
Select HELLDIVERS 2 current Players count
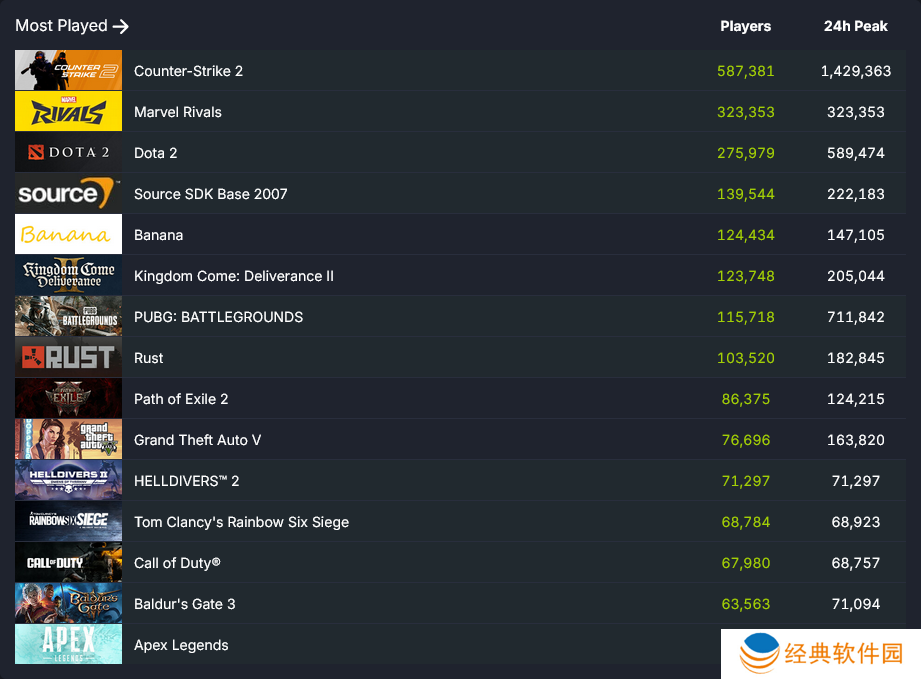tap(745, 481)
